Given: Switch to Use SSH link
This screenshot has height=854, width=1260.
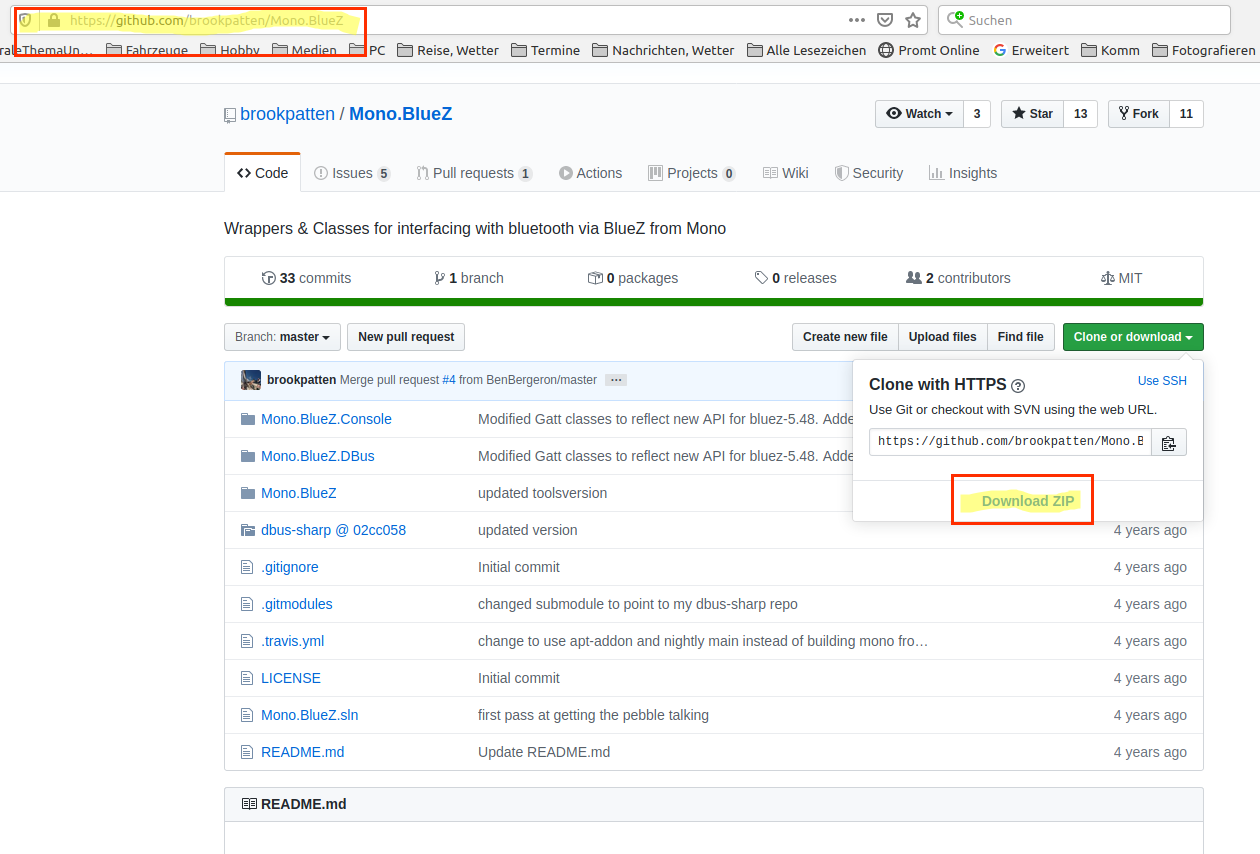Looking at the screenshot, I should [1162, 381].
